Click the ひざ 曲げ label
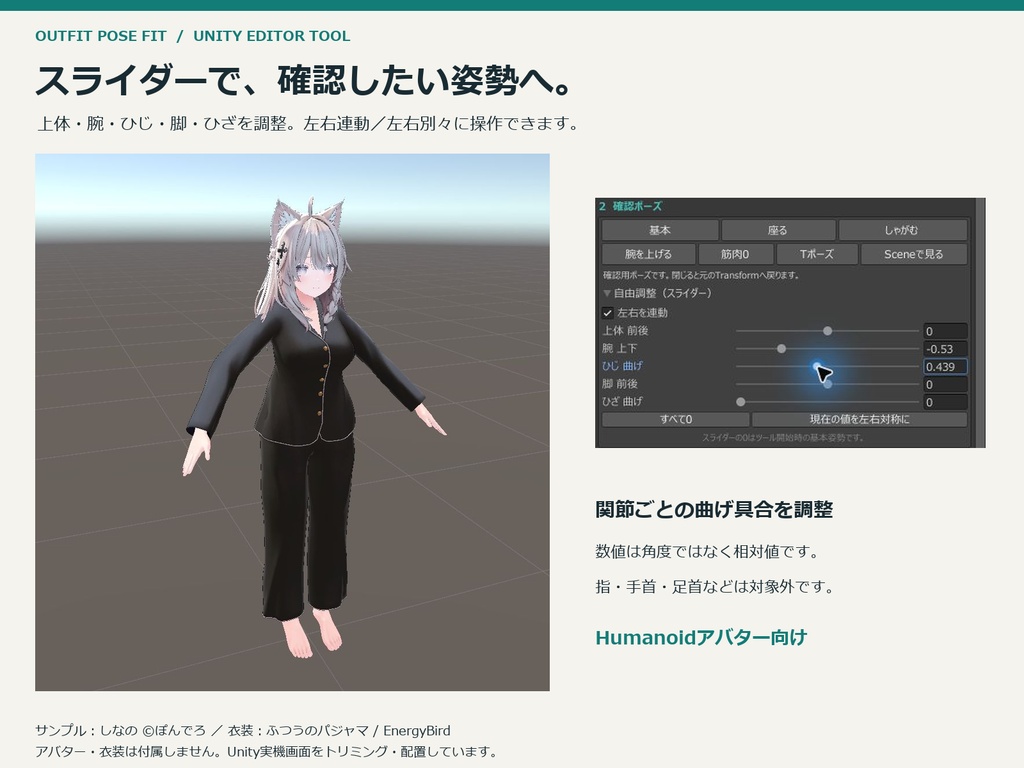1024x768 pixels. click(x=622, y=402)
